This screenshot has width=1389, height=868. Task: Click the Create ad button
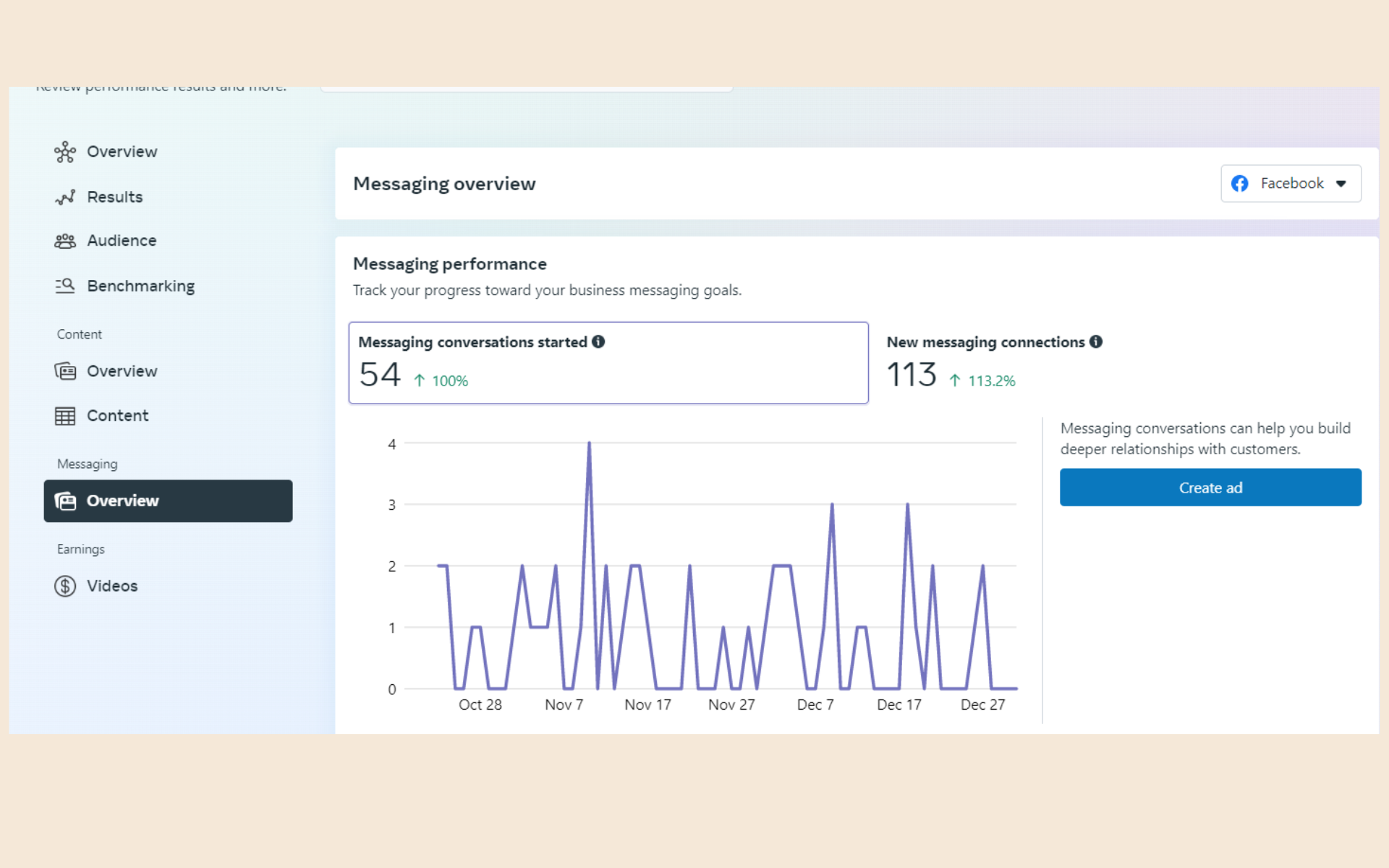[x=1210, y=488]
